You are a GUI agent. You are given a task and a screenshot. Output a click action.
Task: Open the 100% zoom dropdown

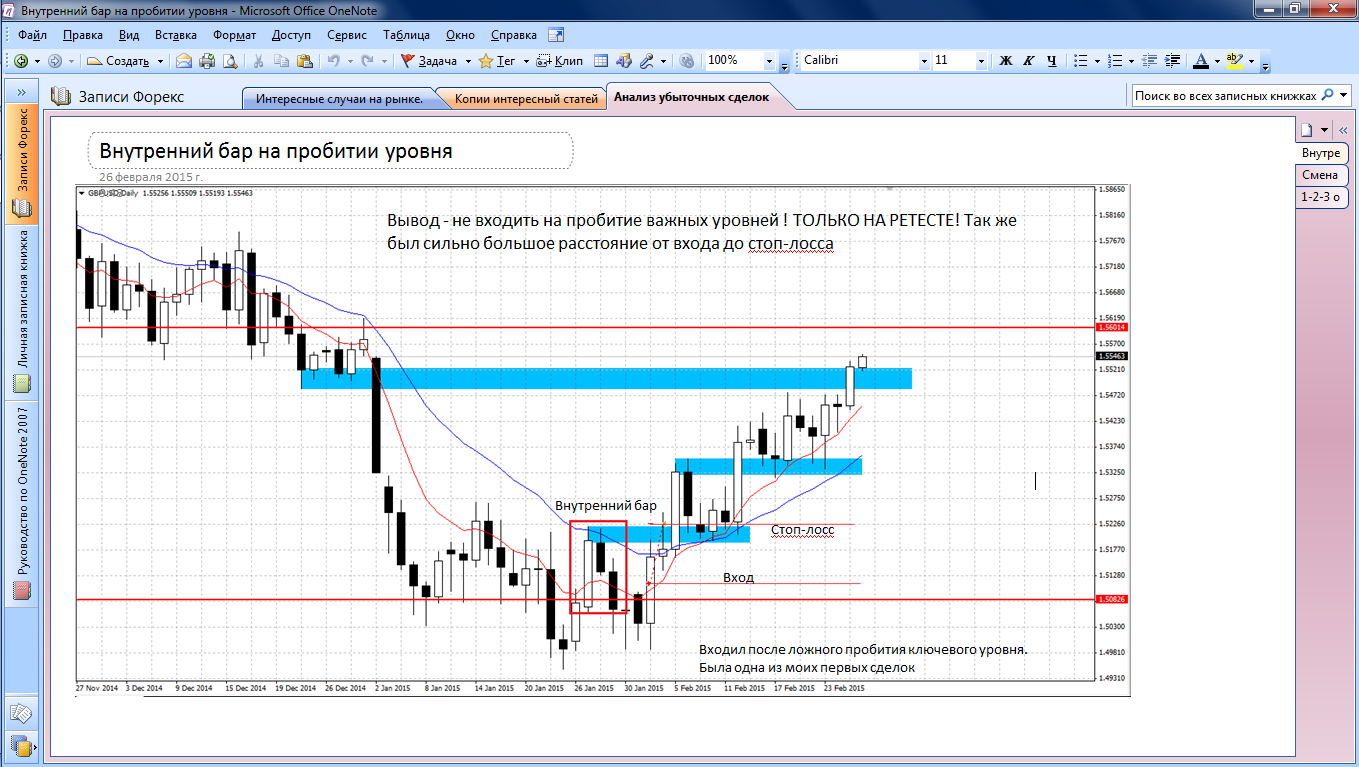pyautogui.click(x=770, y=61)
